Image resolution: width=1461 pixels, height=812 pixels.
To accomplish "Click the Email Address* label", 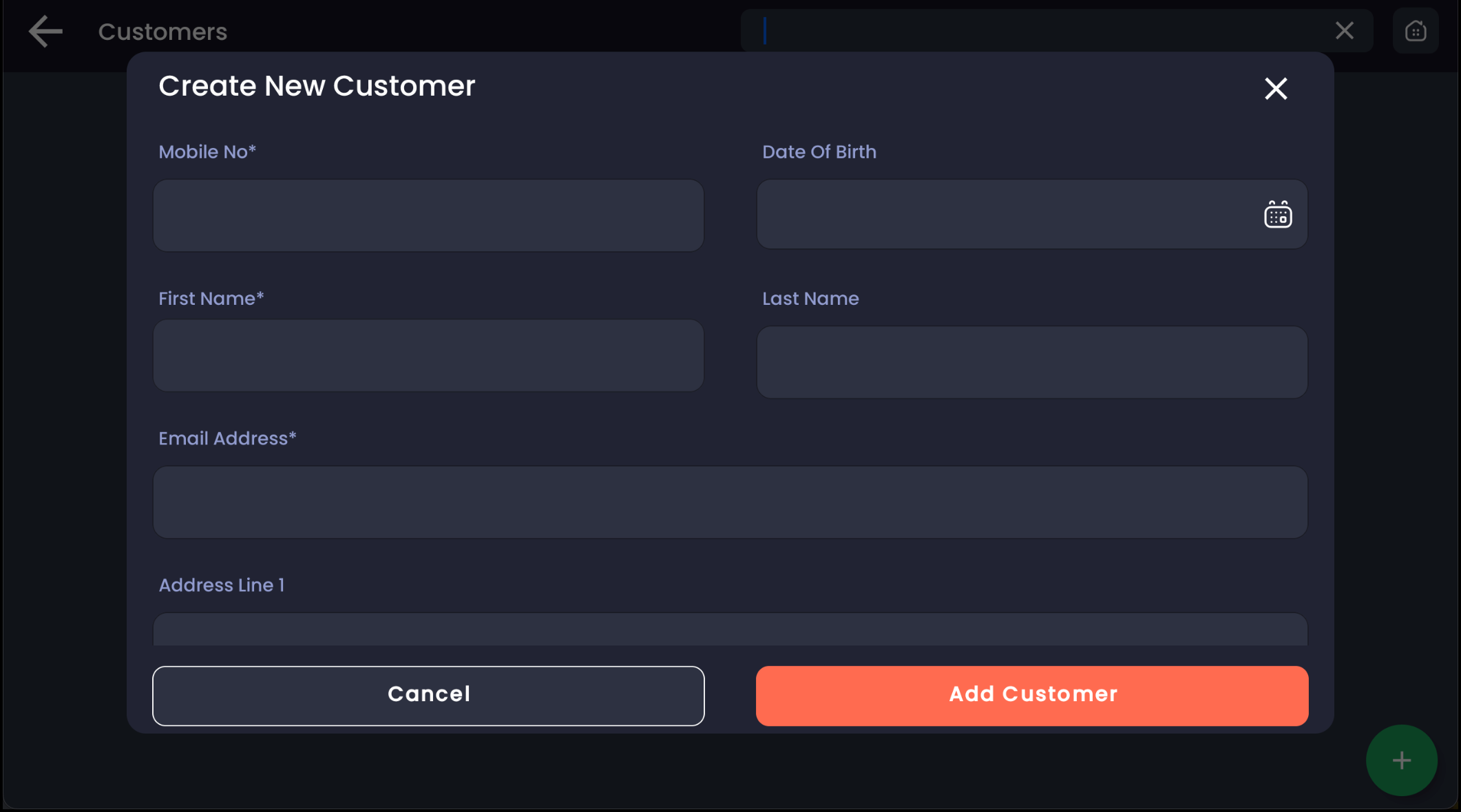I will click(227, 438).
